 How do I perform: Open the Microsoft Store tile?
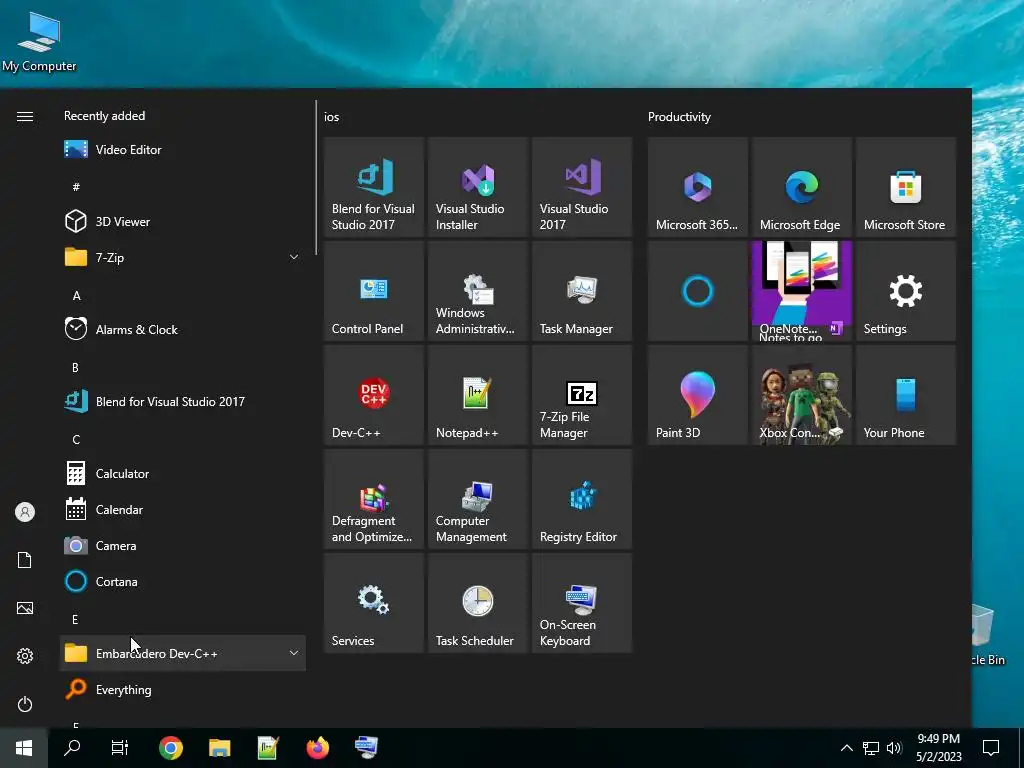point(906,187)
